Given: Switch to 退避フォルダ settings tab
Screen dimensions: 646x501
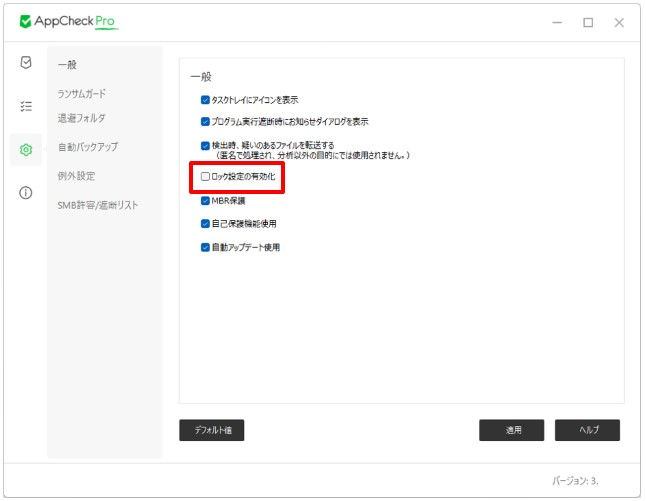Looking at the screenshot, I should point(81,118).
